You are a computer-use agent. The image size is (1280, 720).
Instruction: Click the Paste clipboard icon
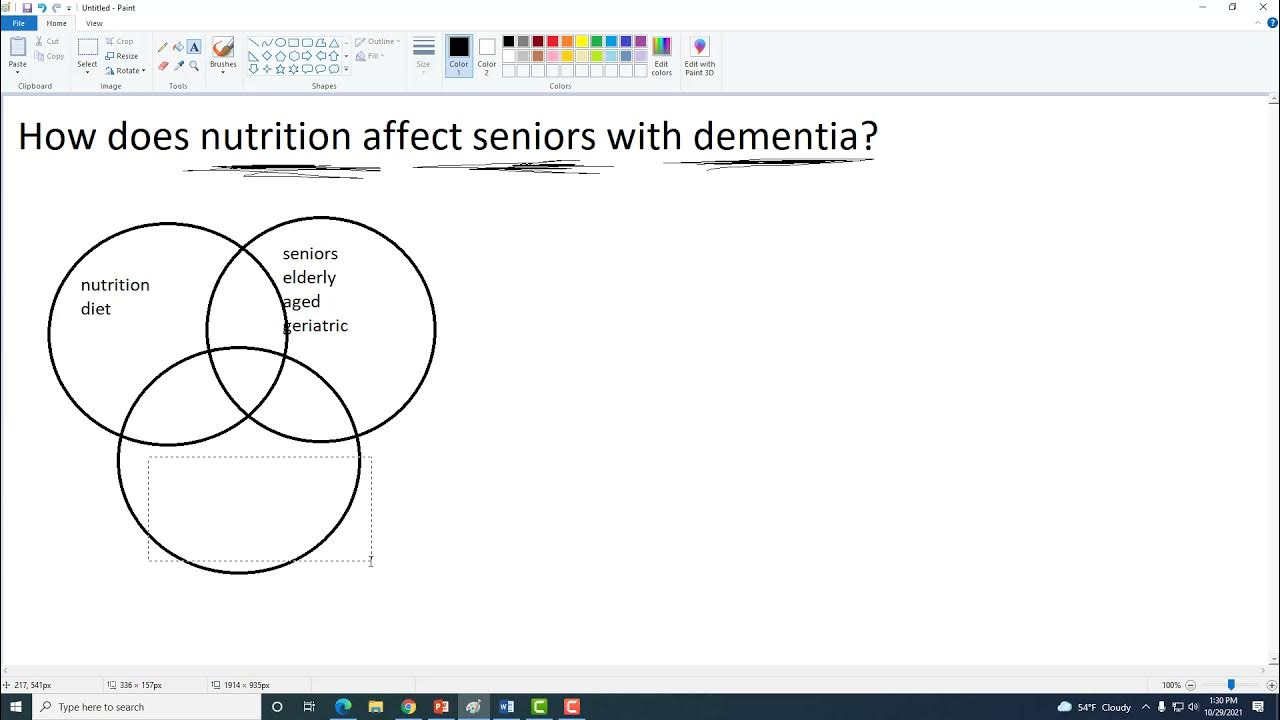(18, 47)
